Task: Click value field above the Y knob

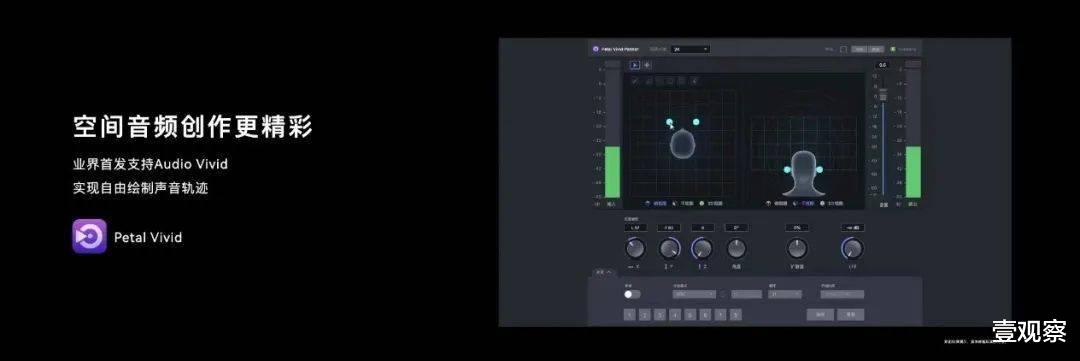Action: (669, 227)
